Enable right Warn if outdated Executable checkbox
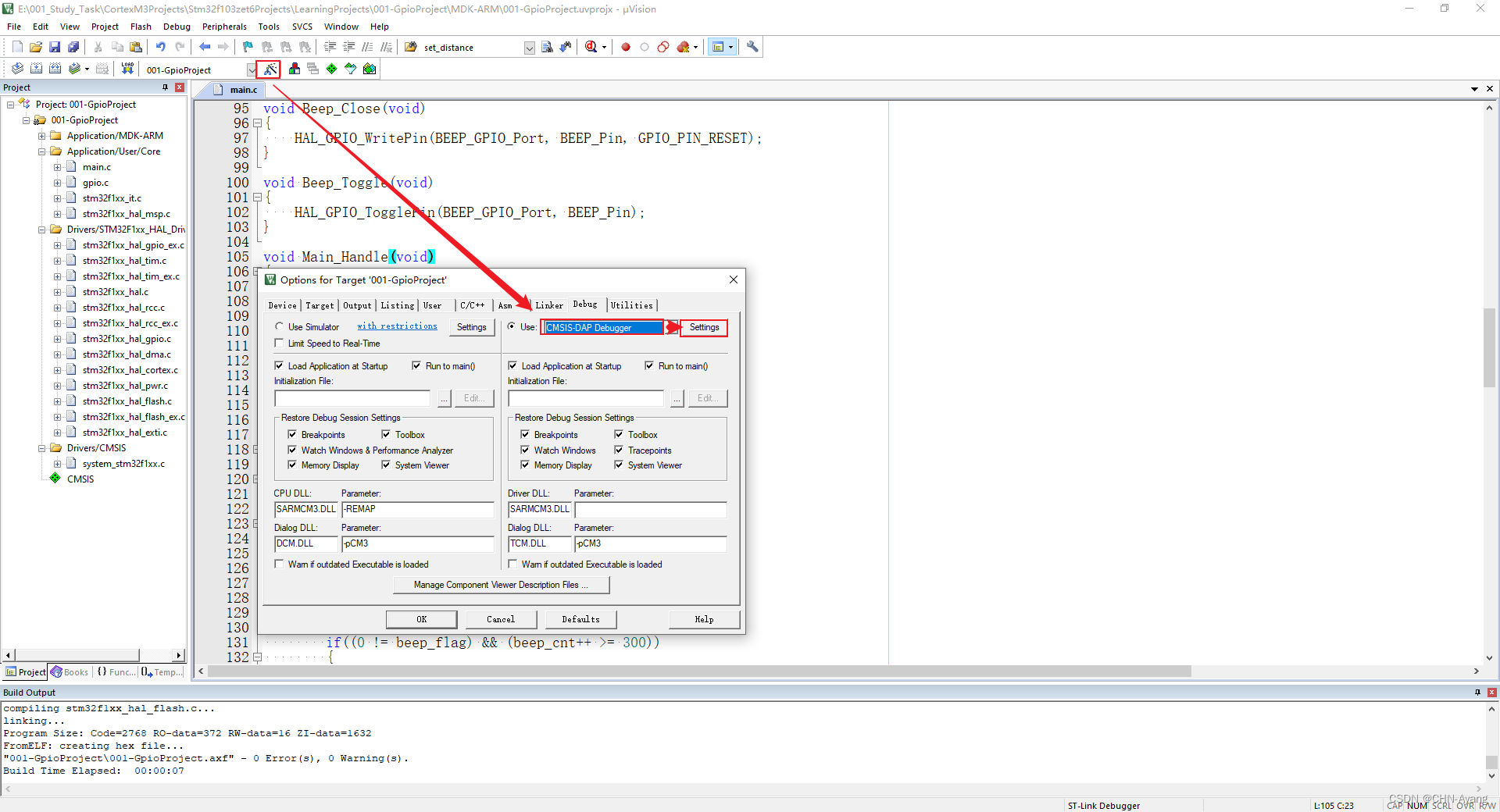The image size is (1500, 812). [512, 564]
